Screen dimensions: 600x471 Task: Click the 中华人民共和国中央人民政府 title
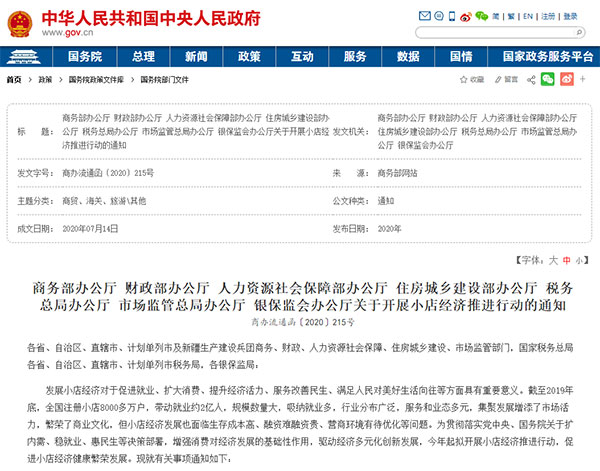pos(151,18)
